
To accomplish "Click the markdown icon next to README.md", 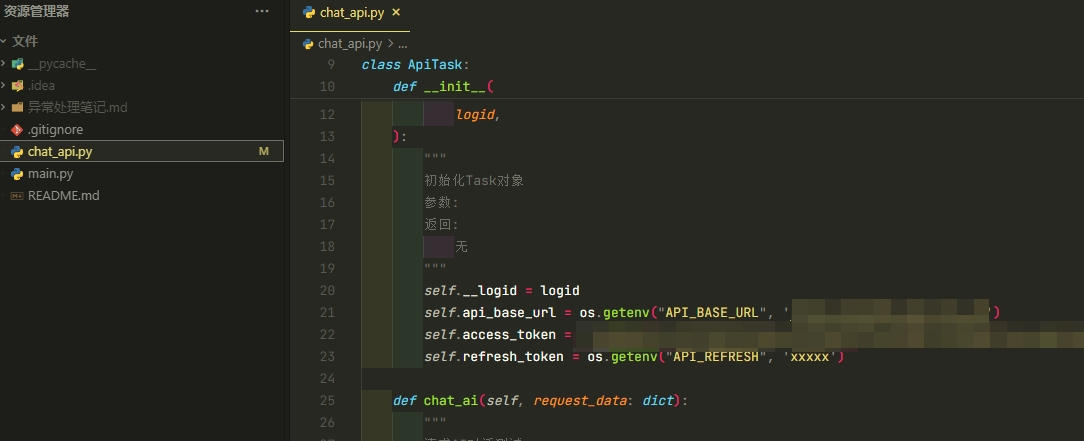I will (16, 196).
